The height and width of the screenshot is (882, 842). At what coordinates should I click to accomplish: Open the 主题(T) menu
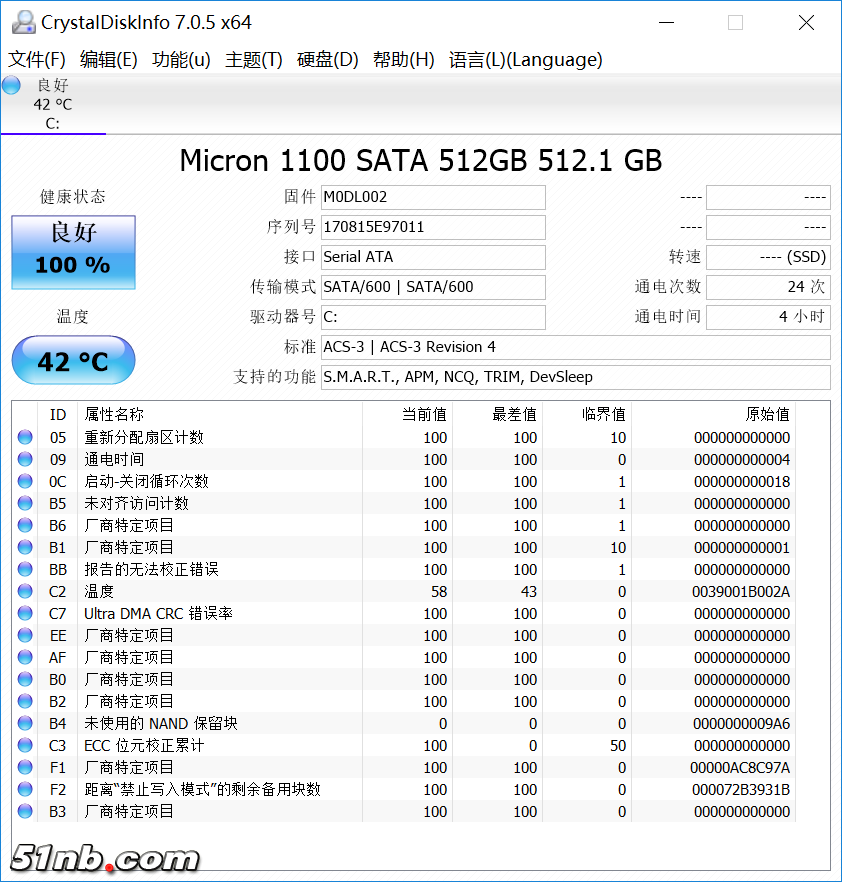coord(254,60)
